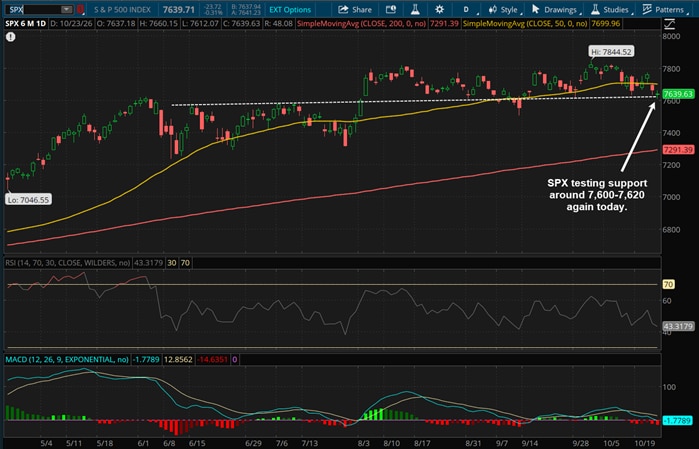Open the Drawings menu
This screenshot has height=449, width=699.
[555, 10]
